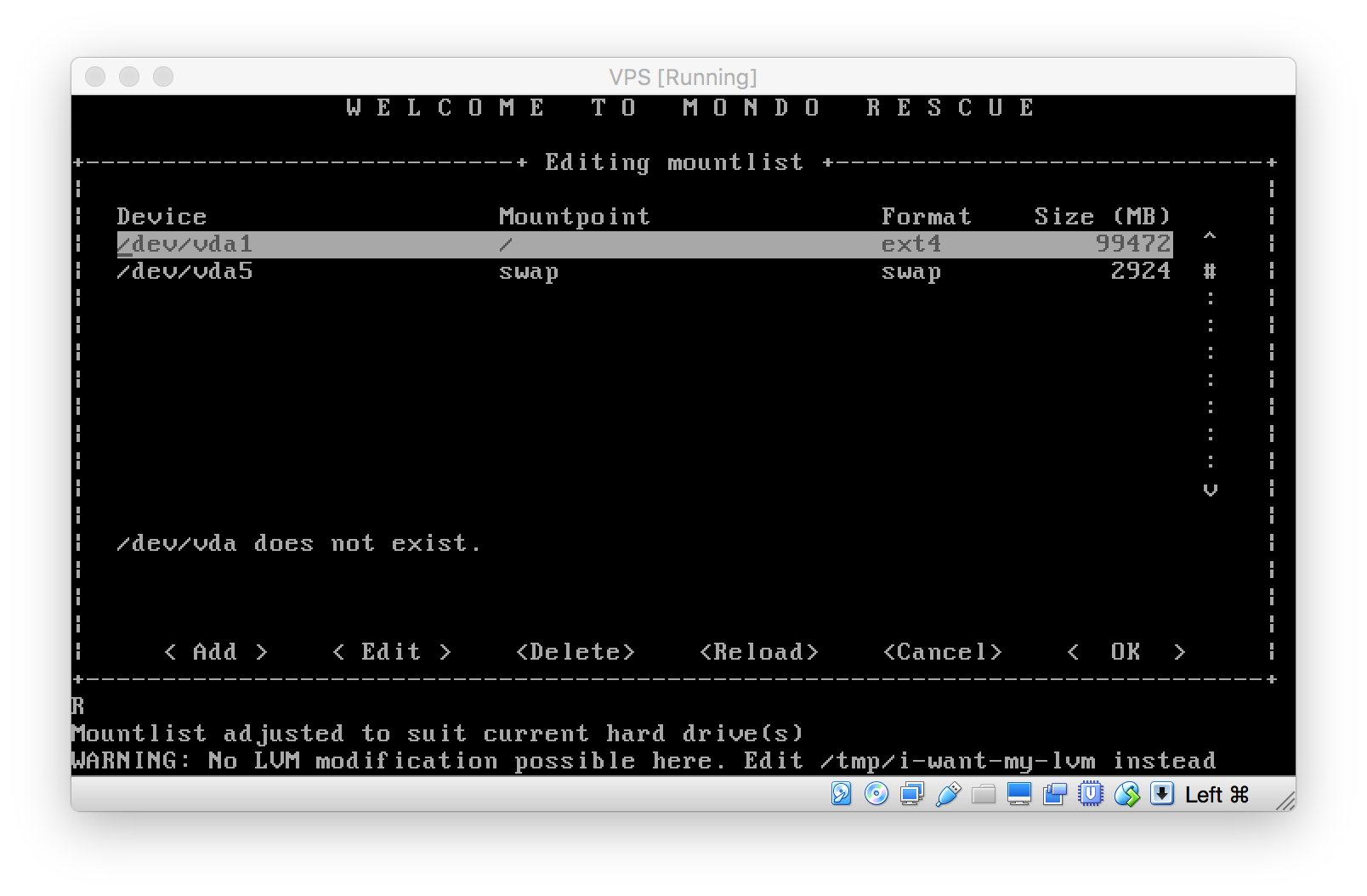Click the list scroll down arrow
Viewport: 1367px width, 896px height.
(x=1211, y=490)
